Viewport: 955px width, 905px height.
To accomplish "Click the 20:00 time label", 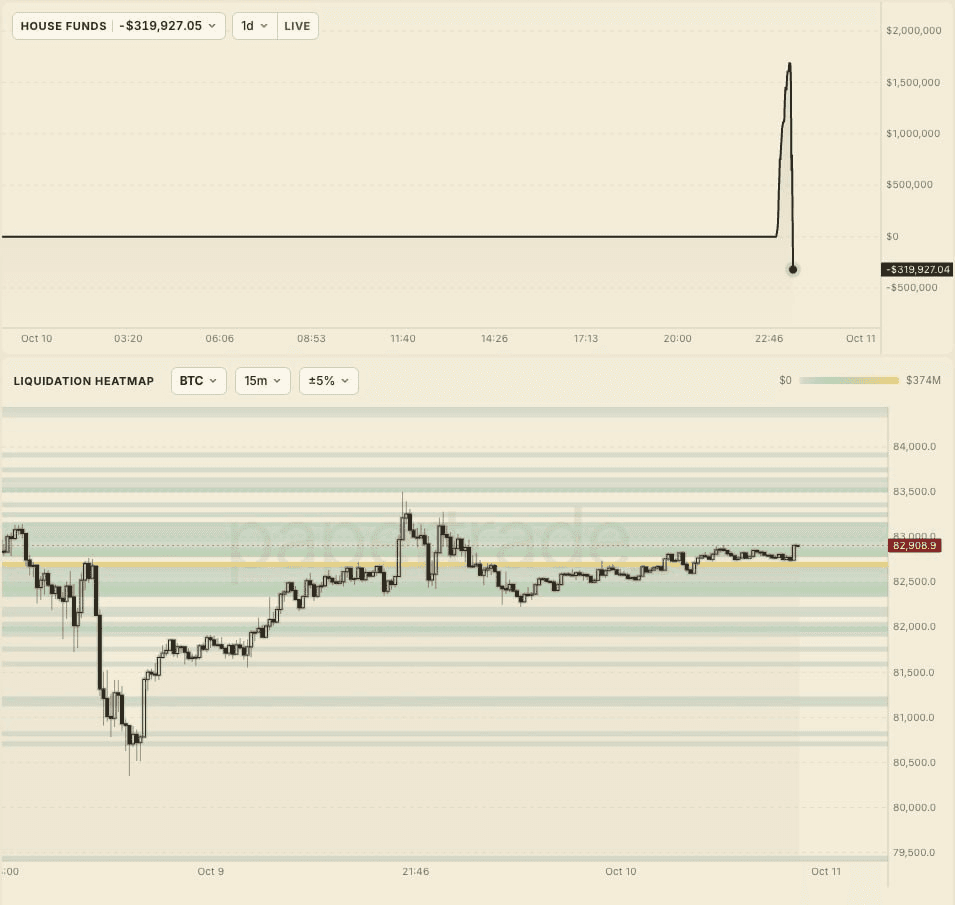I will pyautogui.click(x=677, y=339).
